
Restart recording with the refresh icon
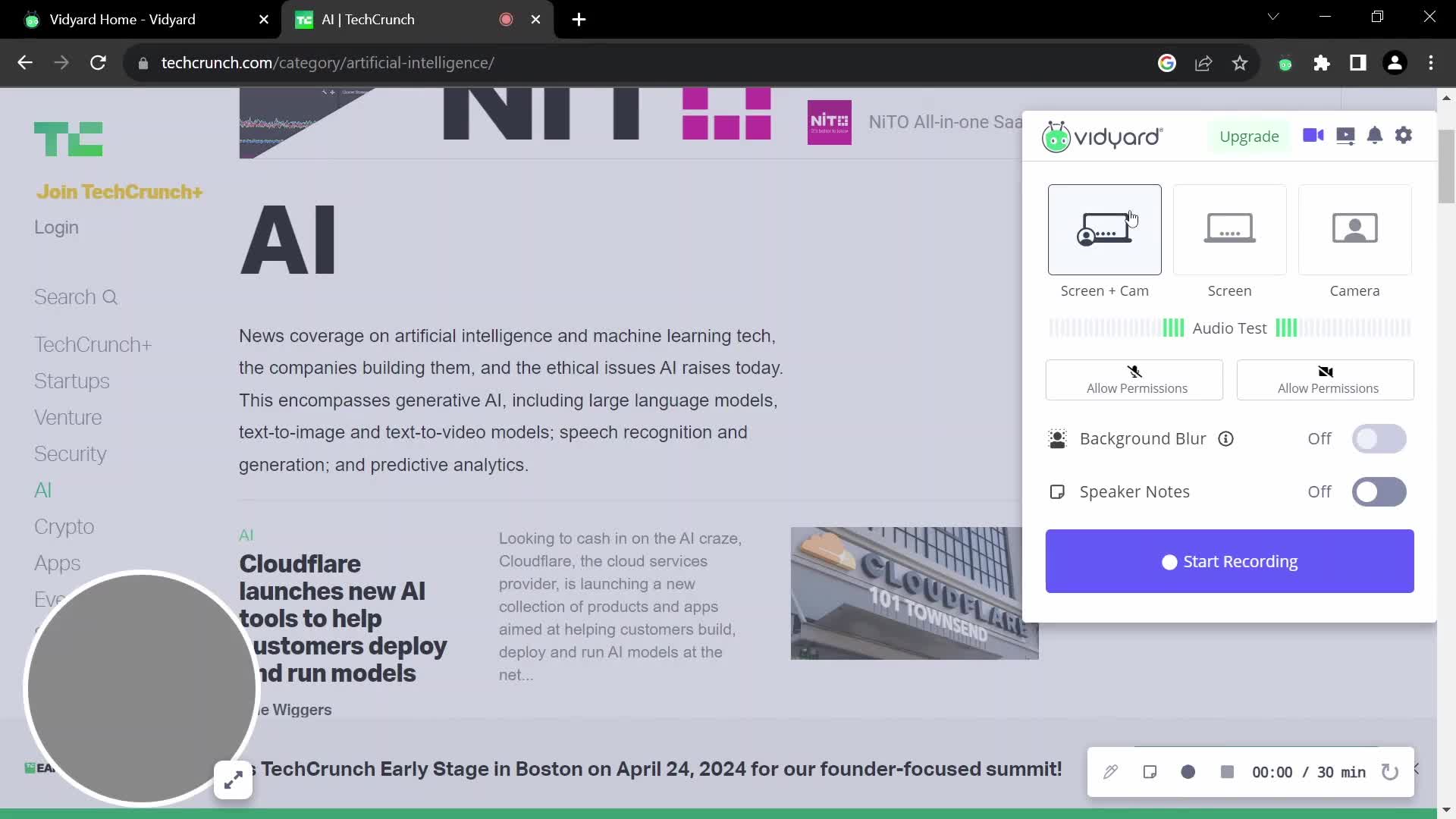coord(1389,772)
